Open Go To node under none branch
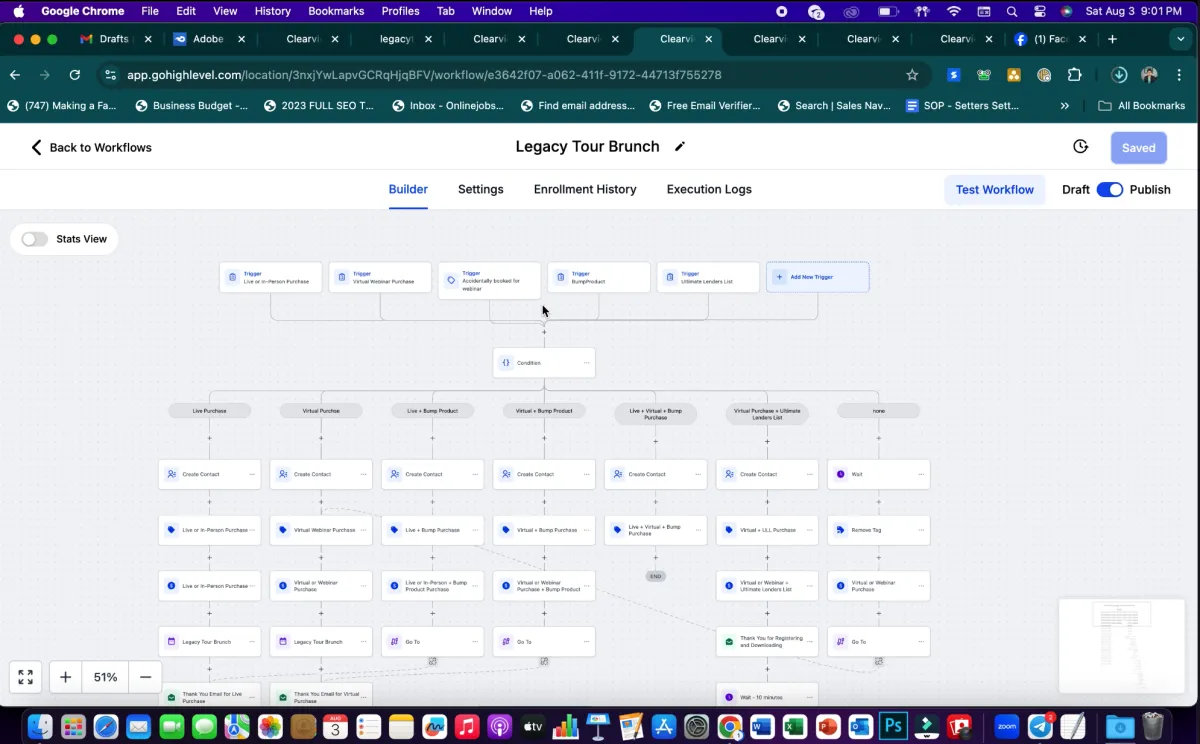The width and height of the screenshot is (1200, 744). click(879, 641)
